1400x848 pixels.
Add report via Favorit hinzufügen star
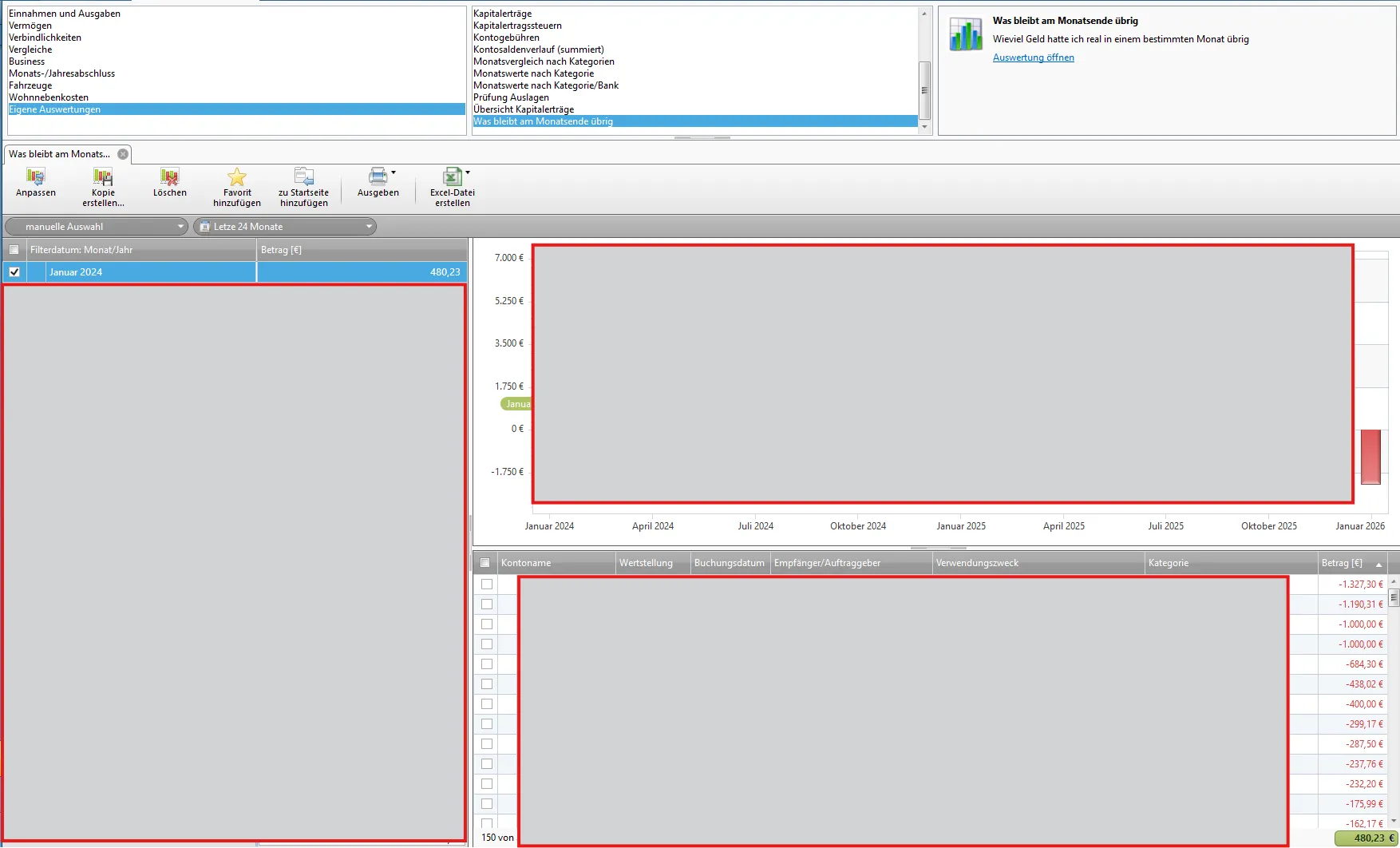[x=237, y=177]
